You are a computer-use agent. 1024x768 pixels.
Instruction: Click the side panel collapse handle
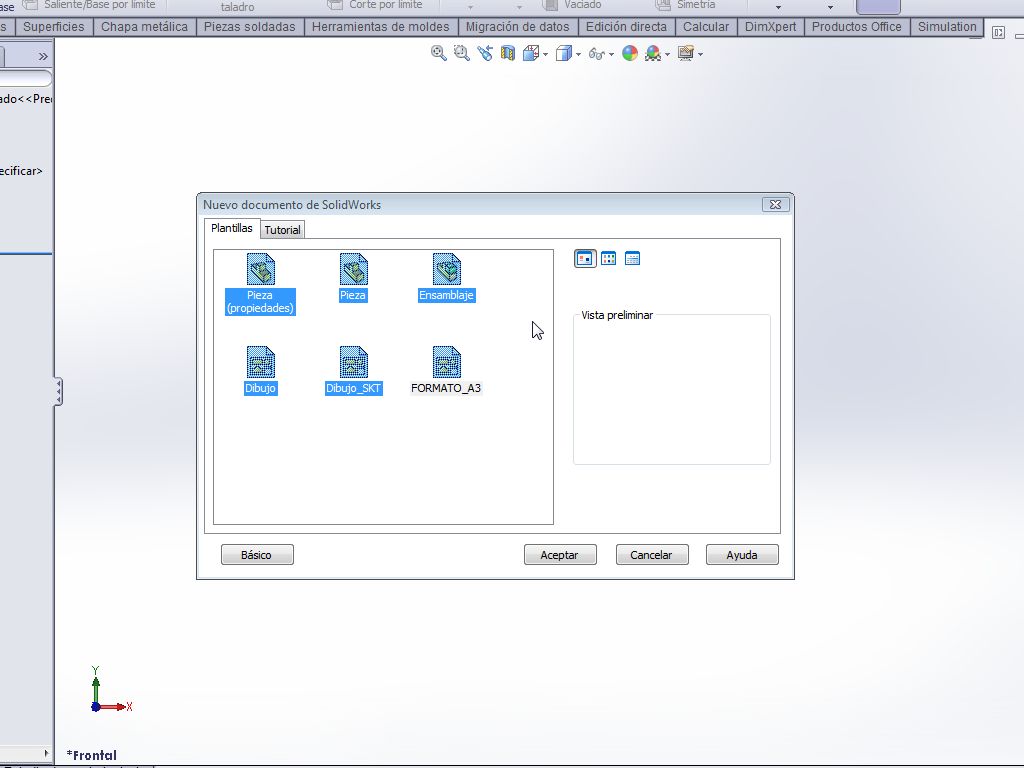58,391
